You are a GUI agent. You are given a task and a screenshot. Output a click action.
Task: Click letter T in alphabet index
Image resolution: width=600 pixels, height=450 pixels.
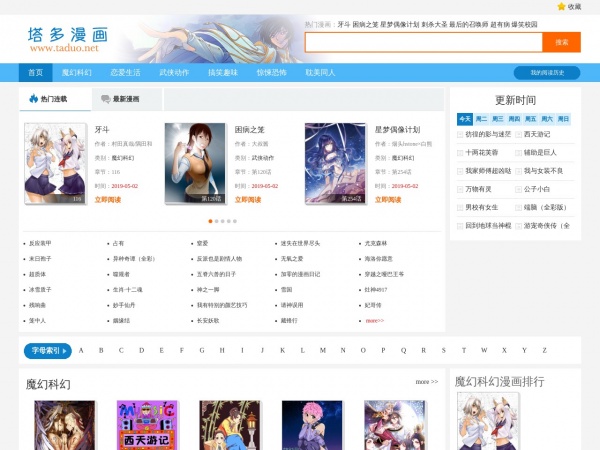(464, 351)
